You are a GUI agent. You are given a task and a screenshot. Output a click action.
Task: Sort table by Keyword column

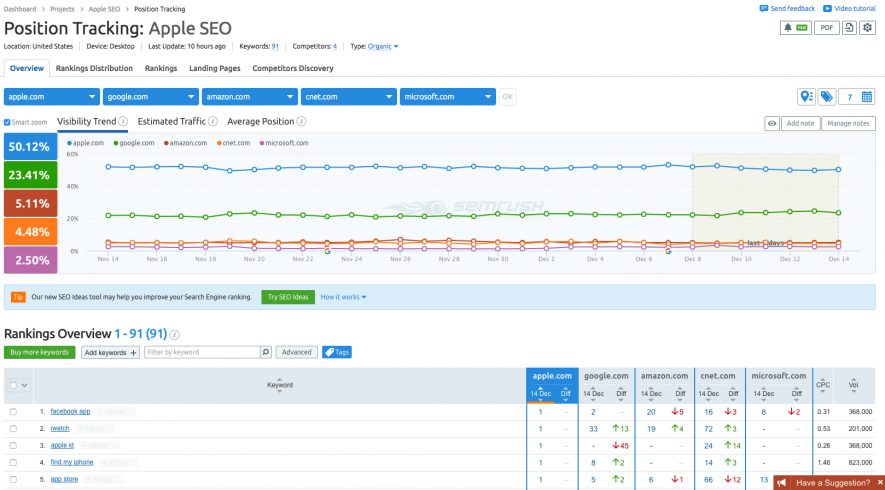pos(280,386)
